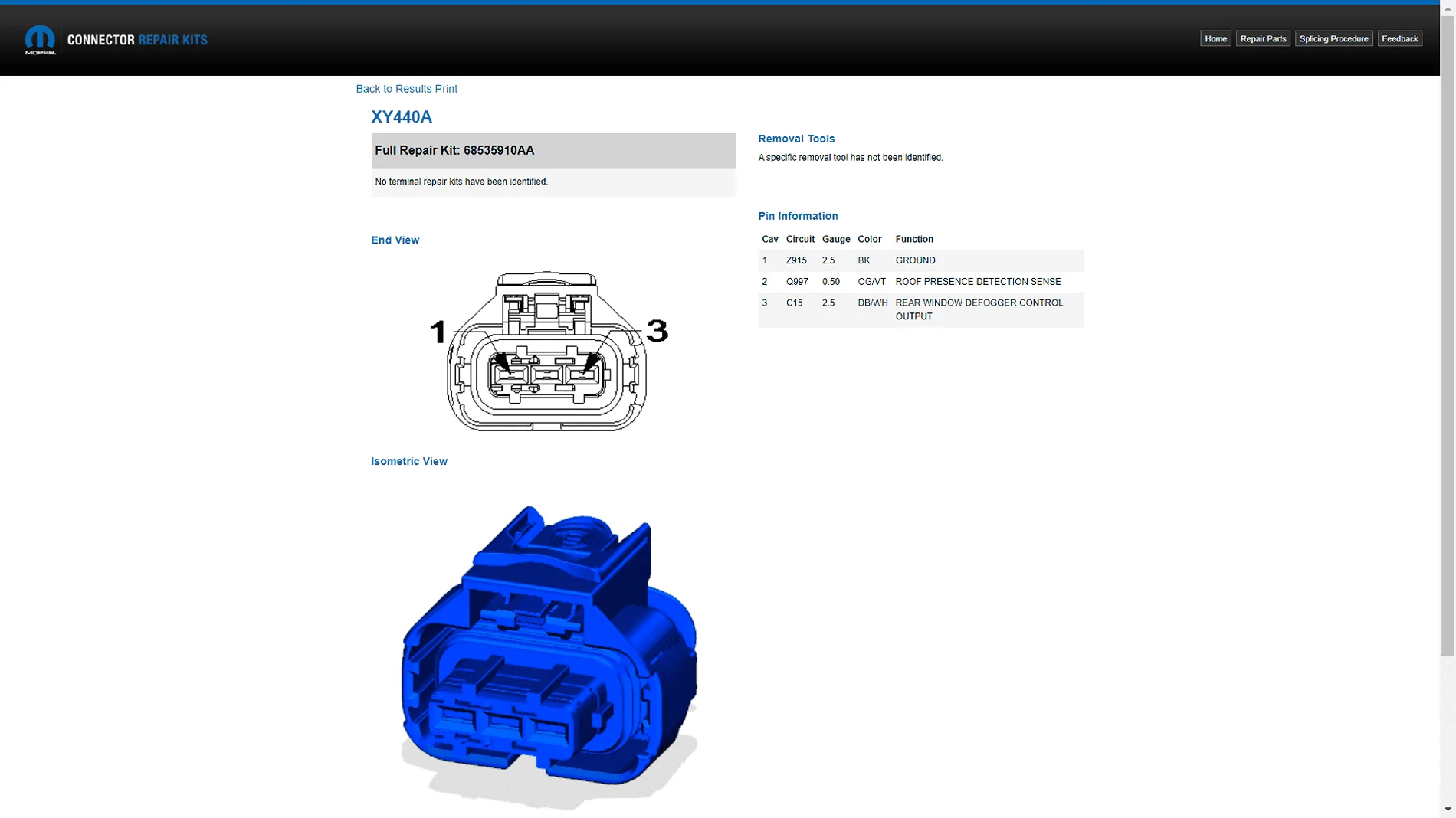Click the Removal Tools heading
Viewport: 1456px width, 818px height.
[796, 139]
